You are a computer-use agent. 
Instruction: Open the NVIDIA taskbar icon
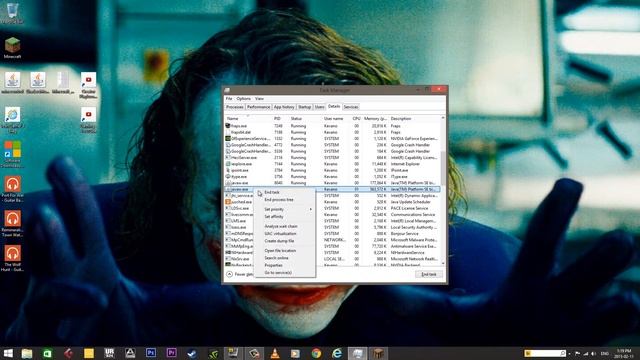[x=213, y=353]
